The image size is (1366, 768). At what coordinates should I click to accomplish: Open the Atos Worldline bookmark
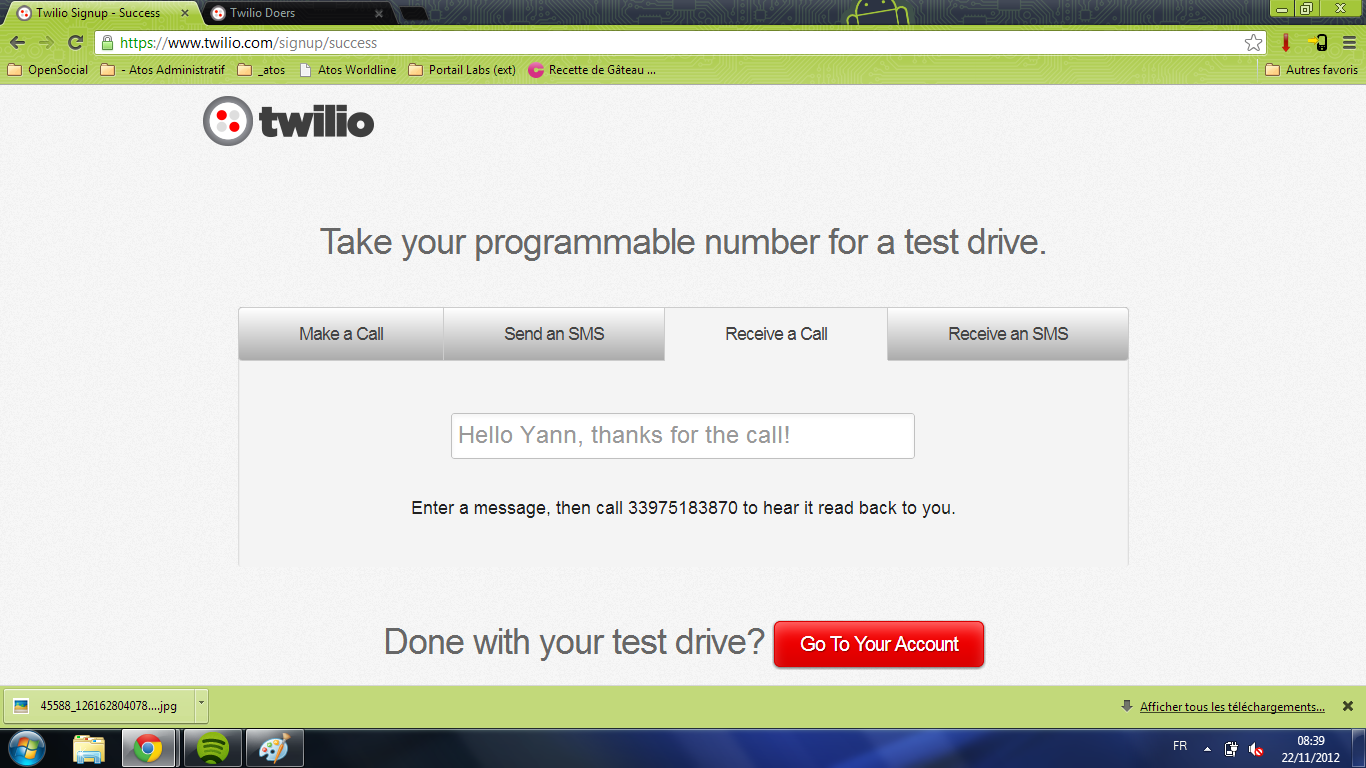tap(347, 70)
